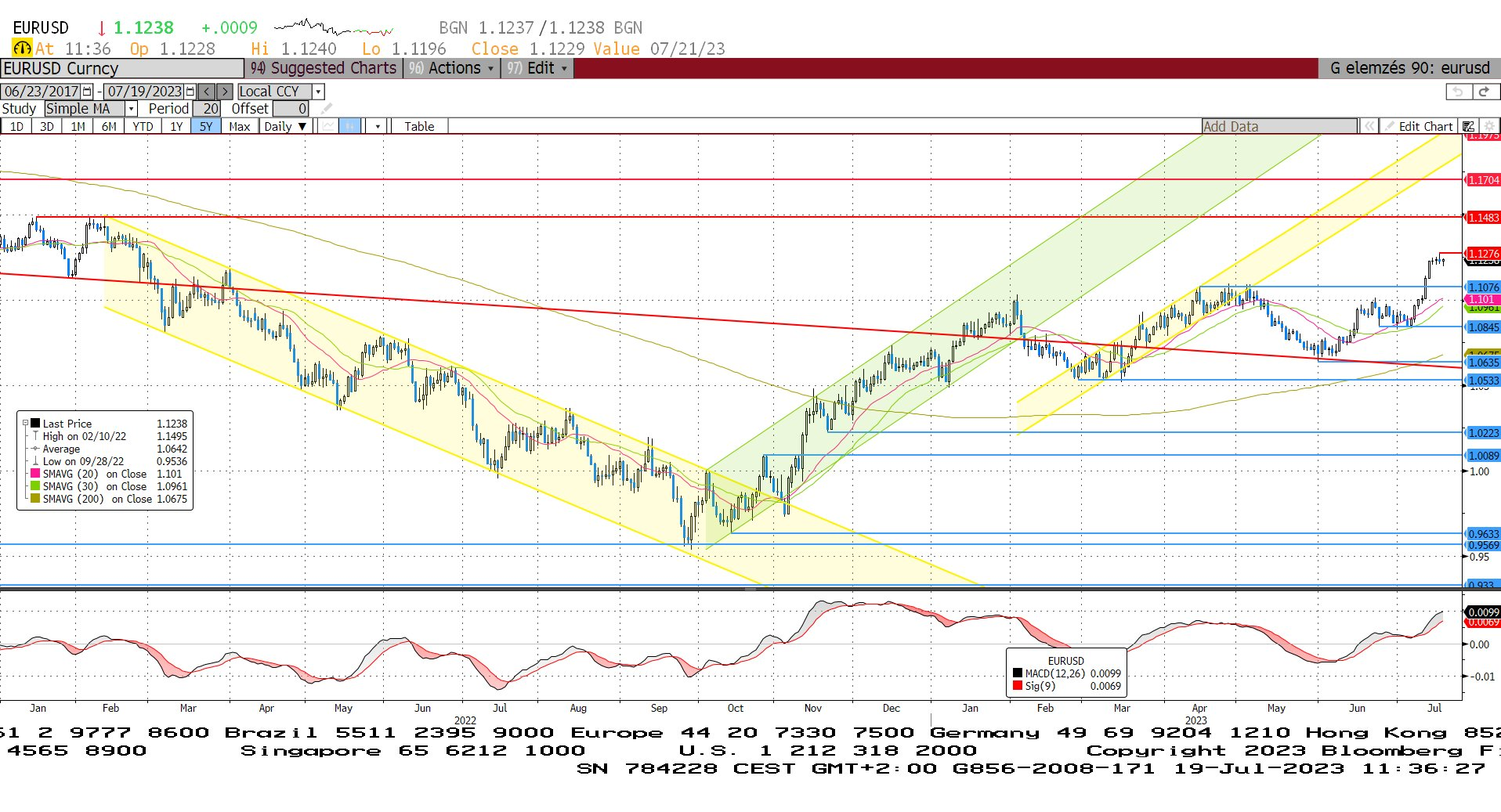Click the olive SMAVG (200) legend swatch

pyautogui.click(x=35, y=499)
